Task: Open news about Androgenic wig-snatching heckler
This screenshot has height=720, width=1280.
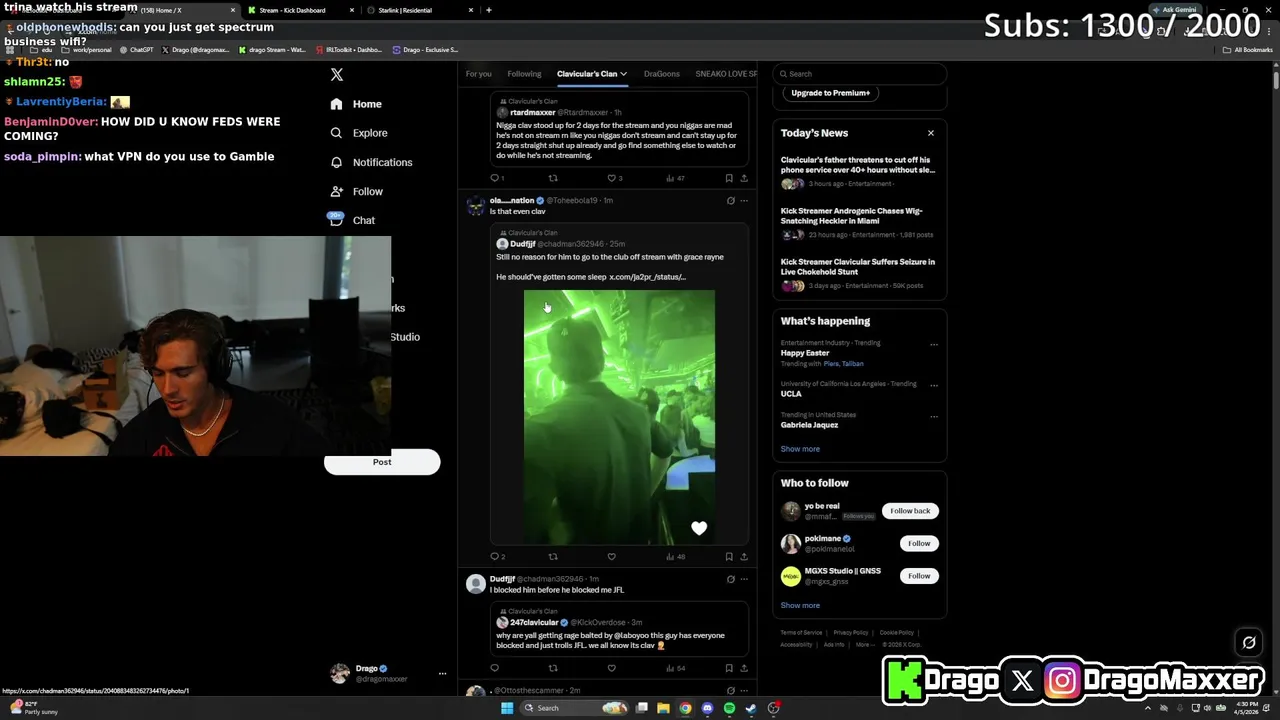Action: pos(859,222)
